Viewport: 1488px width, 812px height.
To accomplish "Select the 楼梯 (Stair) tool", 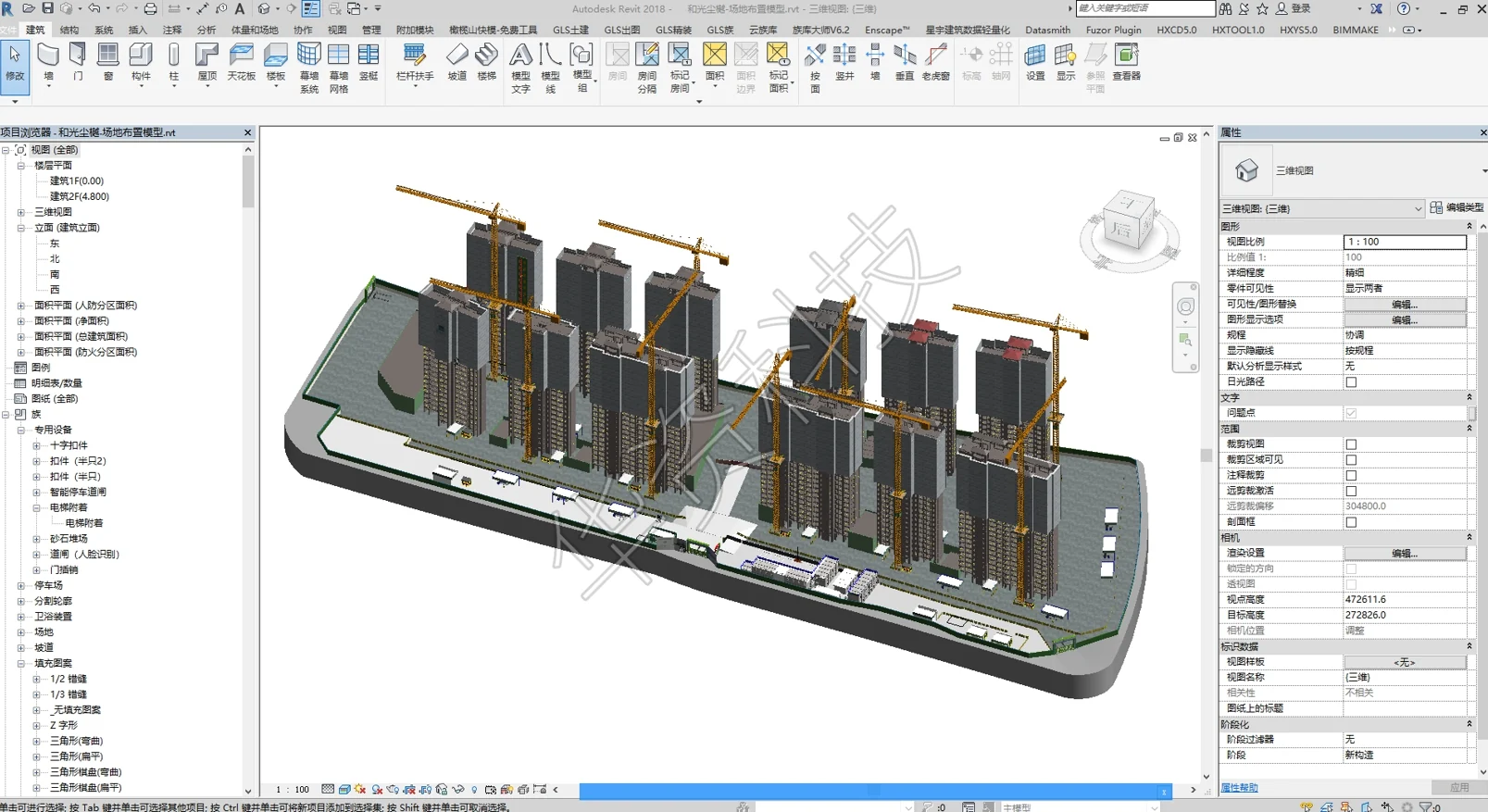I will [486, 63].
